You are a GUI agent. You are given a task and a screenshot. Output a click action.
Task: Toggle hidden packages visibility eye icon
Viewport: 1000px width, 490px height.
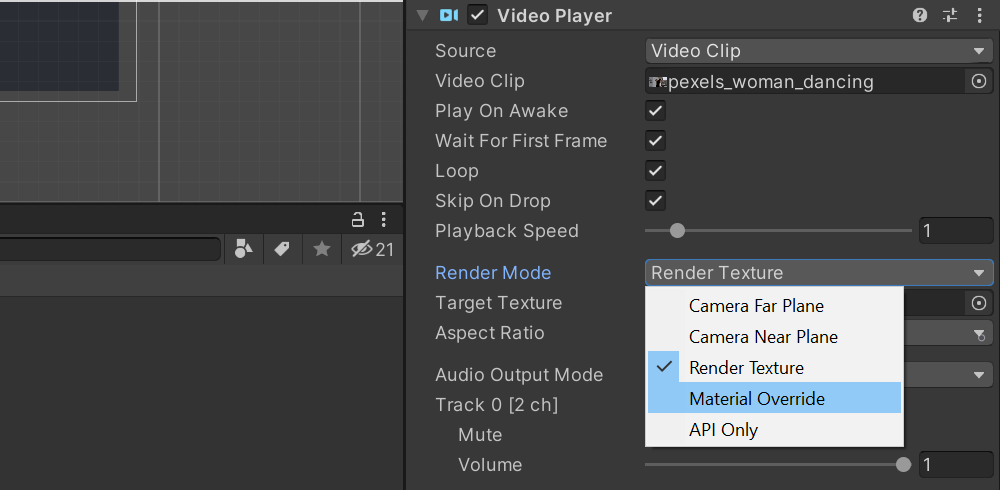tap(362, 249)
